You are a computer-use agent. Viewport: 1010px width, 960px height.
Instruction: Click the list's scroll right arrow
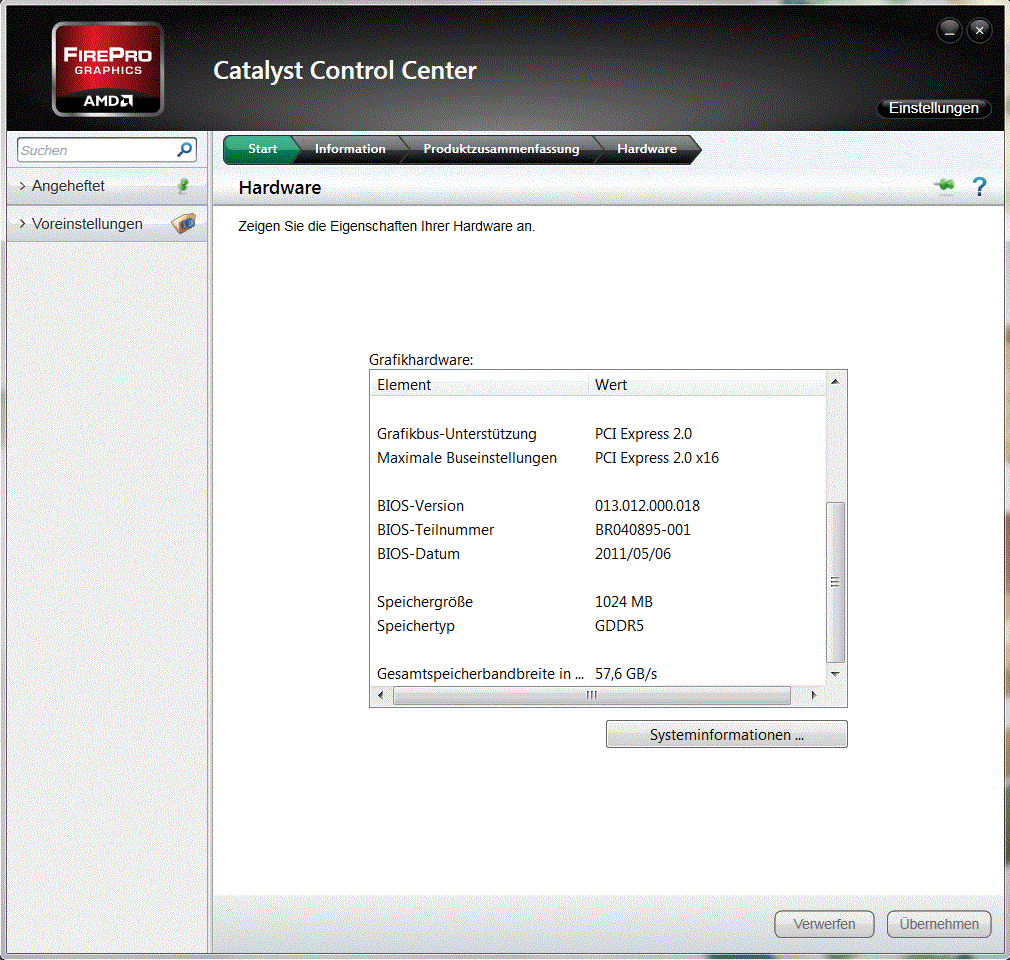coord(814,695)
